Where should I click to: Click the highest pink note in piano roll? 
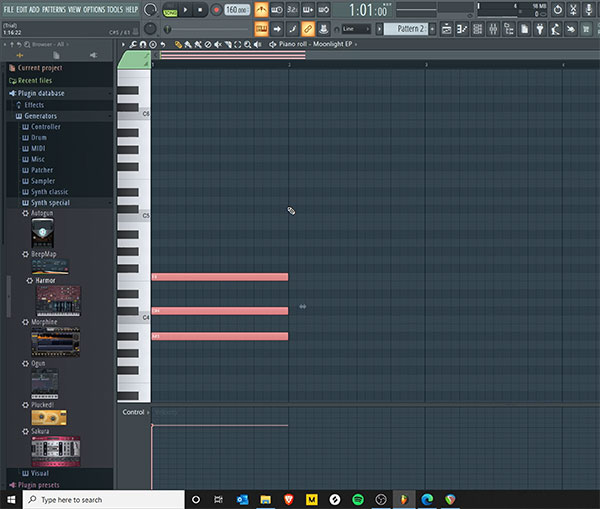coord(219,277)
